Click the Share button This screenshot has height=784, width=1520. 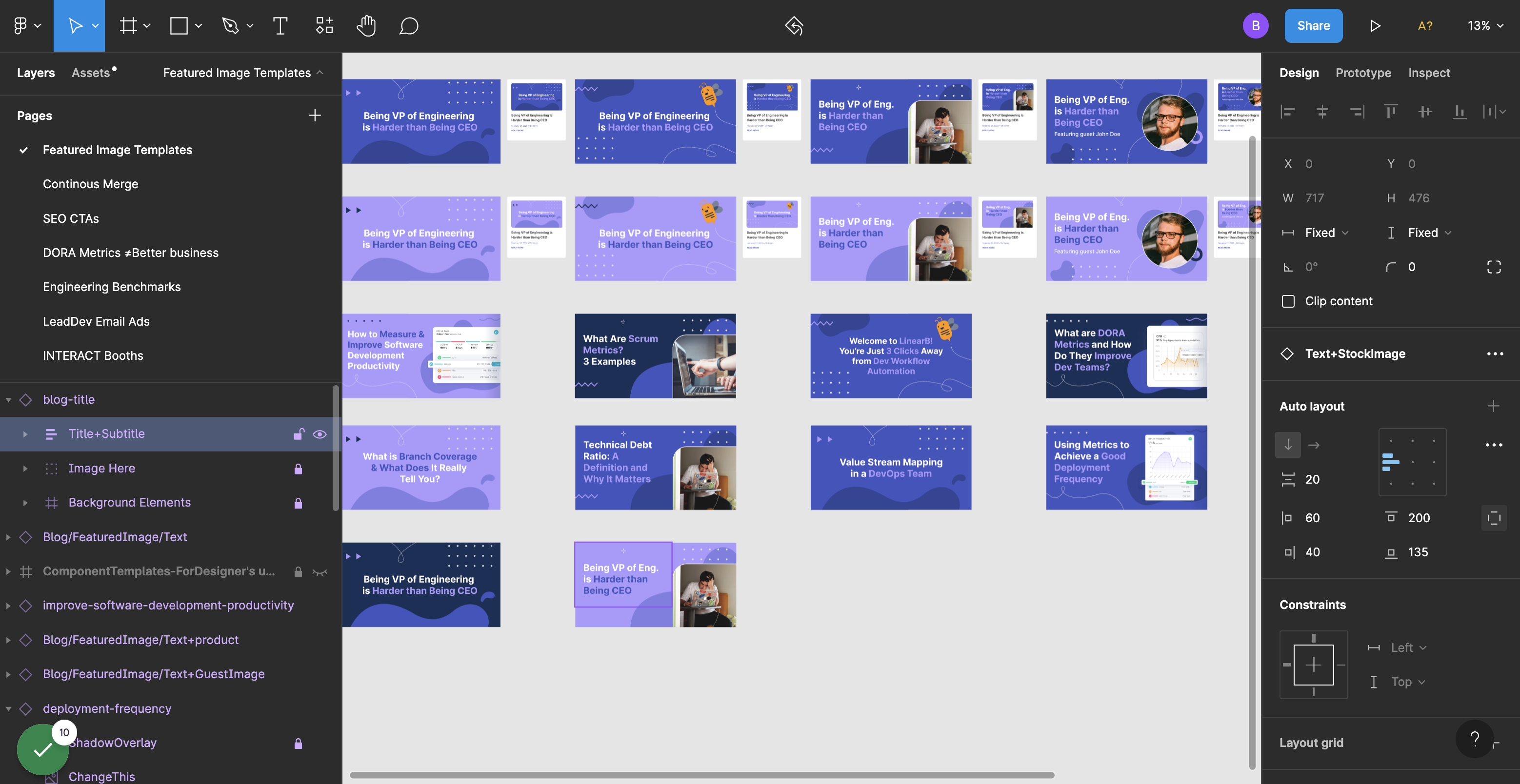coord(1314,25)
